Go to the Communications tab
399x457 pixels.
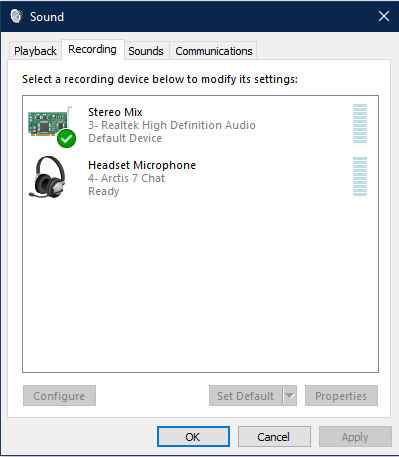[x=214, y=51]
